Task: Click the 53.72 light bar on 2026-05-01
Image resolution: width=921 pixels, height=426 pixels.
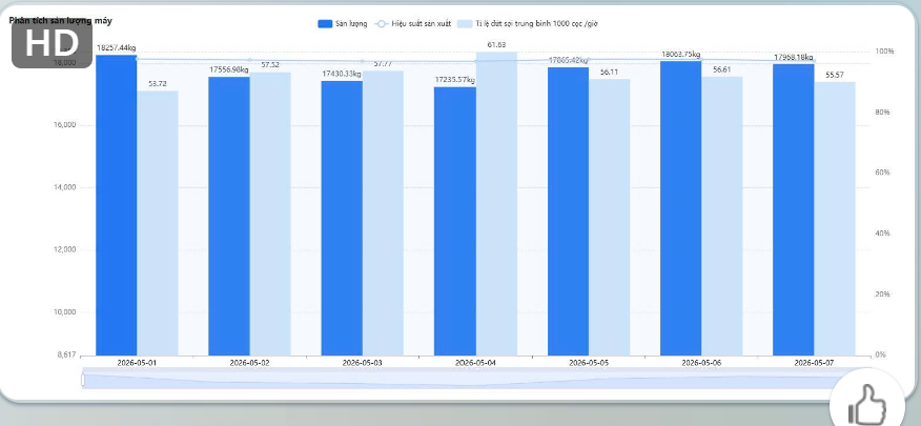Action: [157, 223]
